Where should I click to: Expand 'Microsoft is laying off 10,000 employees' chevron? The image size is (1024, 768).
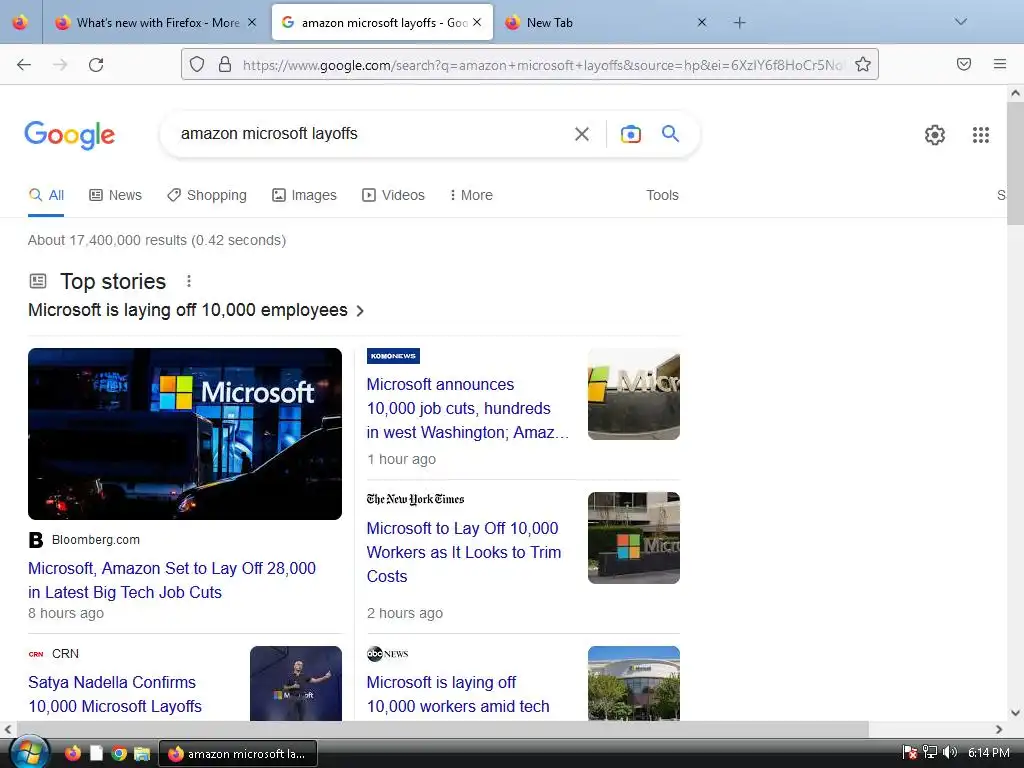360,311
